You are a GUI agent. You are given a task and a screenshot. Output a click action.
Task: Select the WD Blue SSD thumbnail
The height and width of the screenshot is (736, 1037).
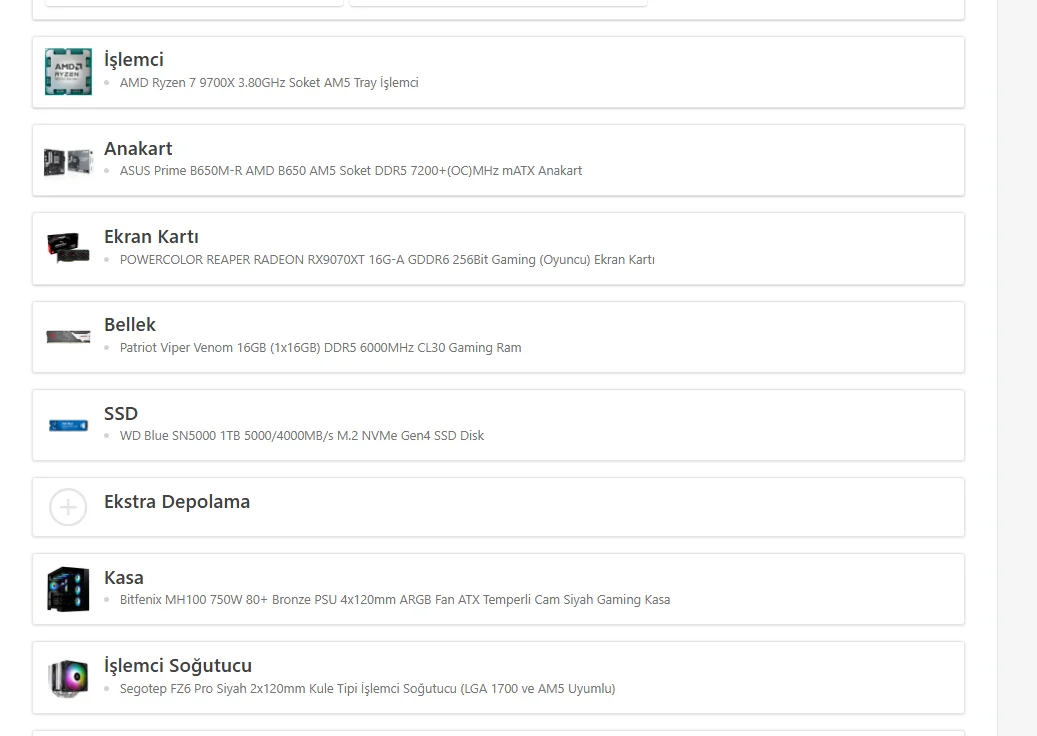coord(68,425)
